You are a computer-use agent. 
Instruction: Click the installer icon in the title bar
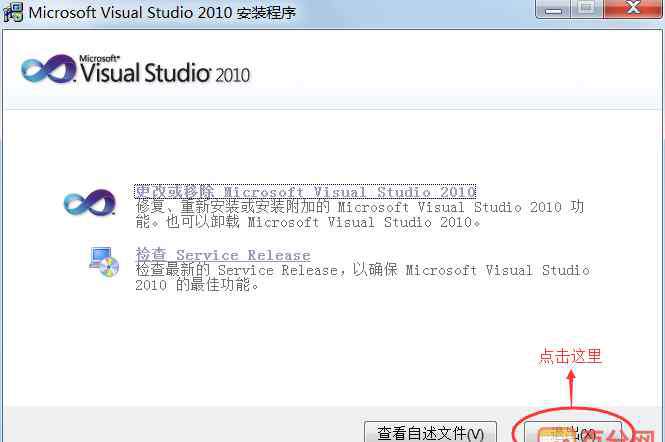(13, 12)
